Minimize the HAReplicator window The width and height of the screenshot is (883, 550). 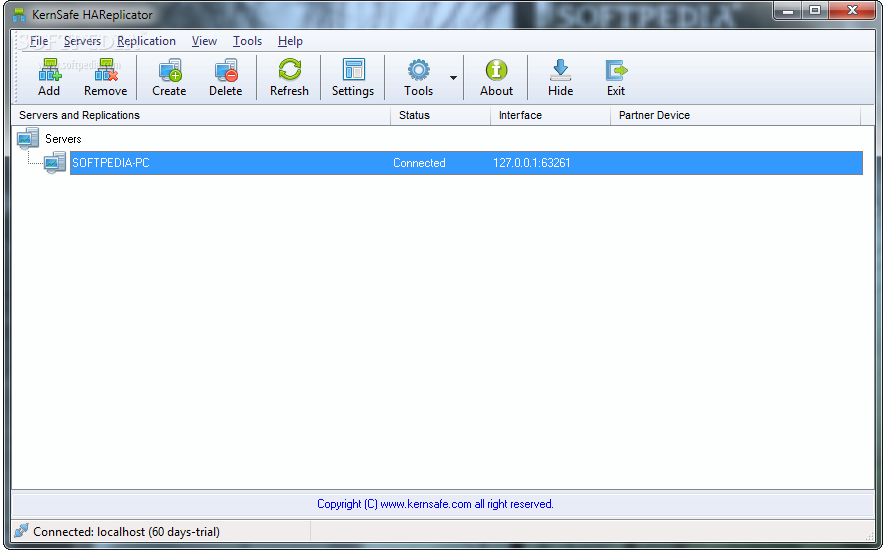click(788, 11)
